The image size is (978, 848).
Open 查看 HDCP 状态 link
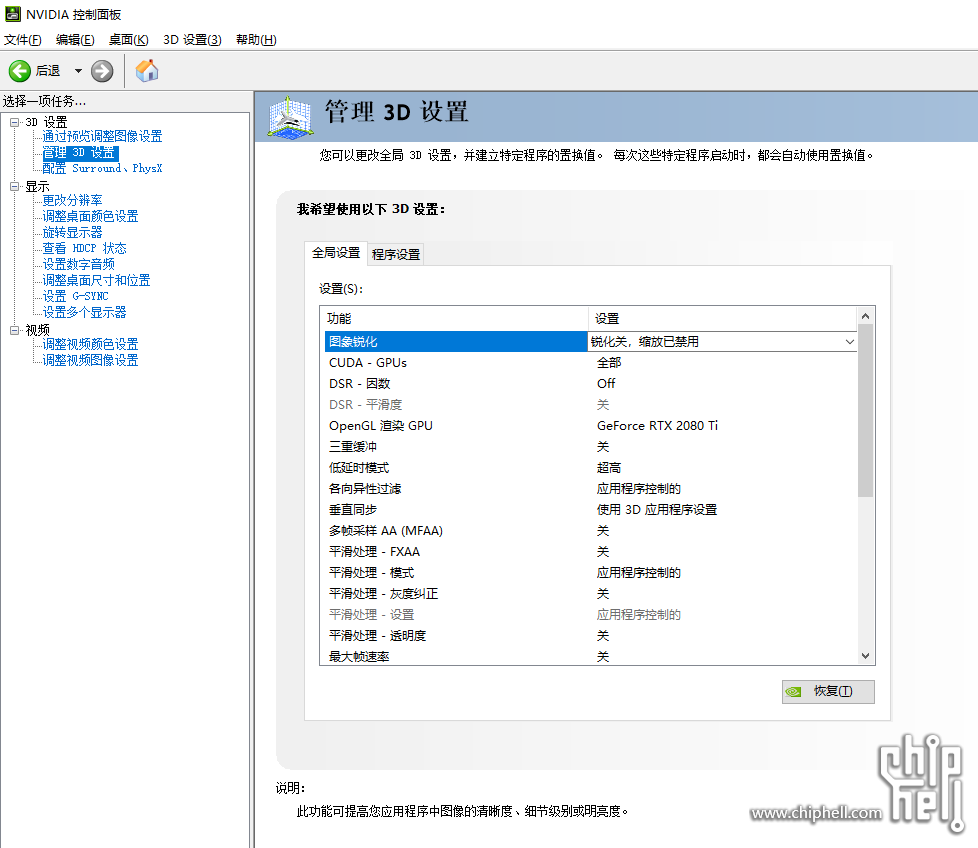84,248
